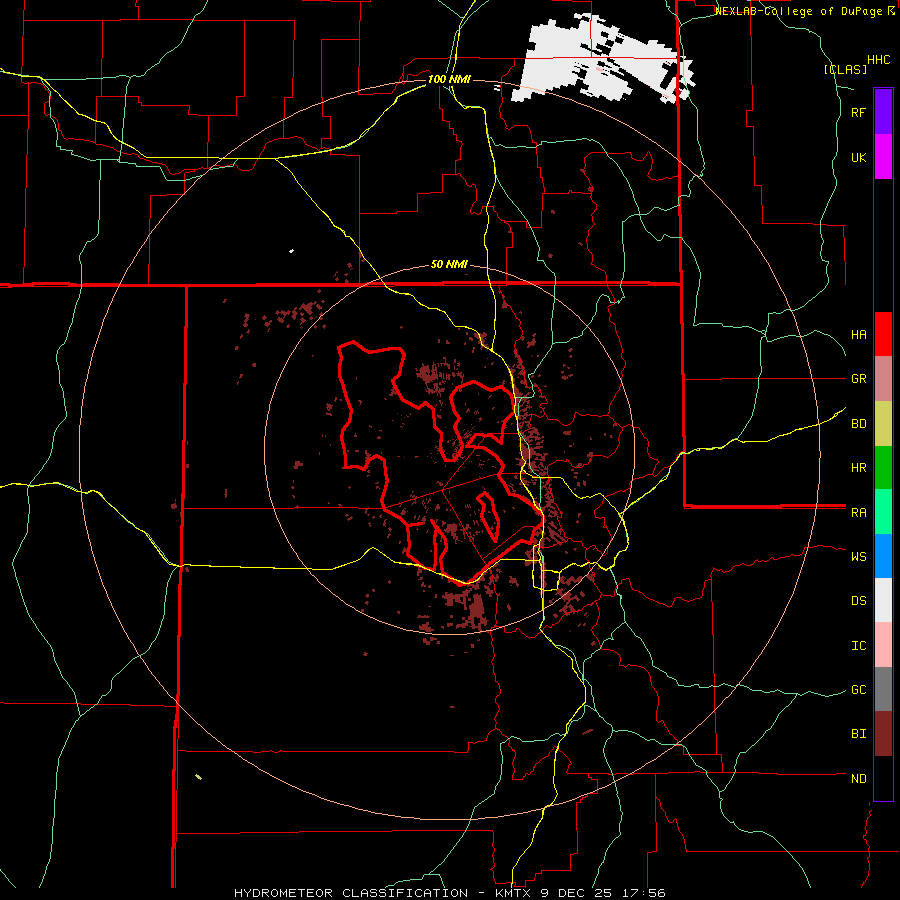Click the GC gray legend color block
Screen dimensions: 900x900
883,689
